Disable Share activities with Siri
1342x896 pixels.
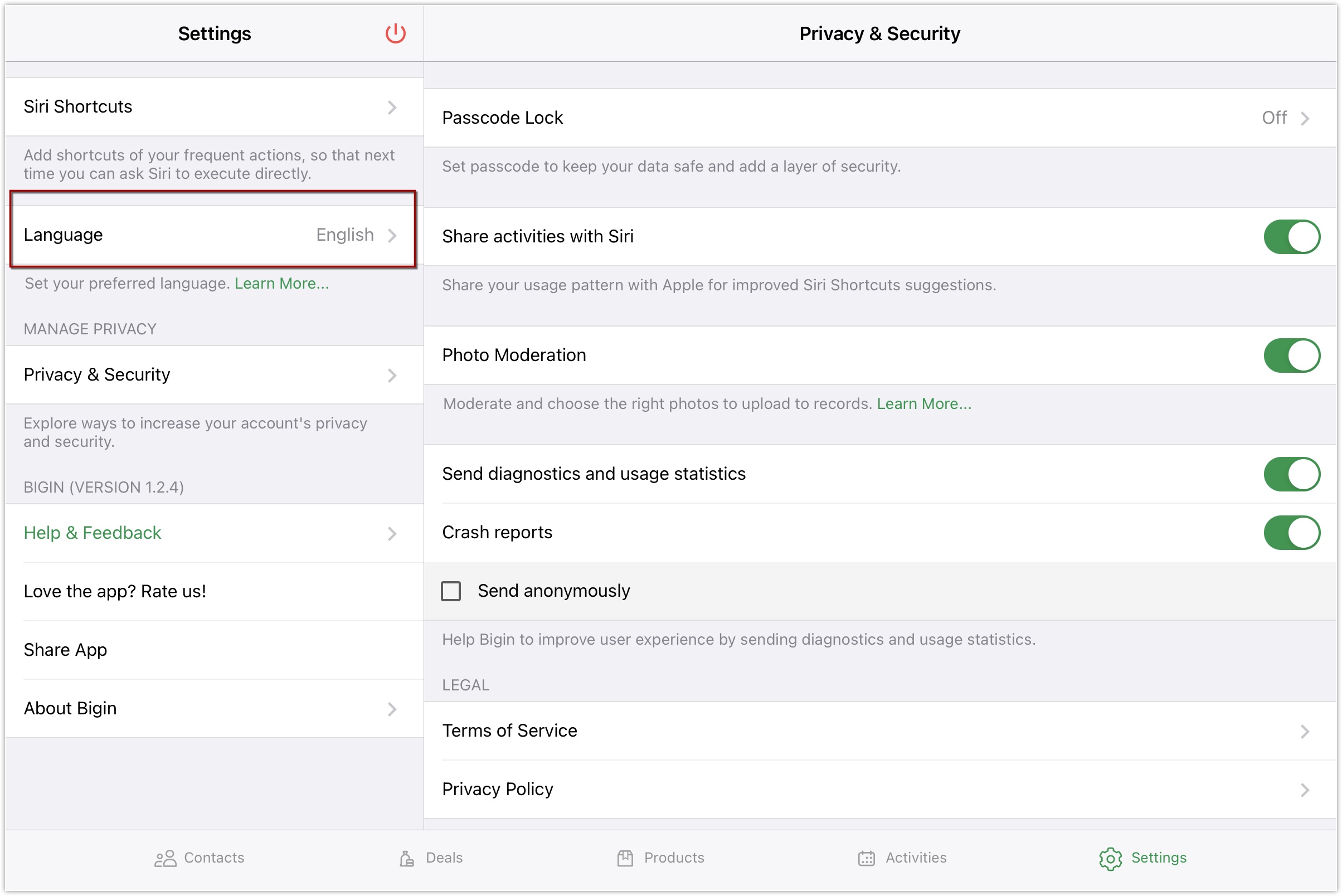coord(1291,237)
